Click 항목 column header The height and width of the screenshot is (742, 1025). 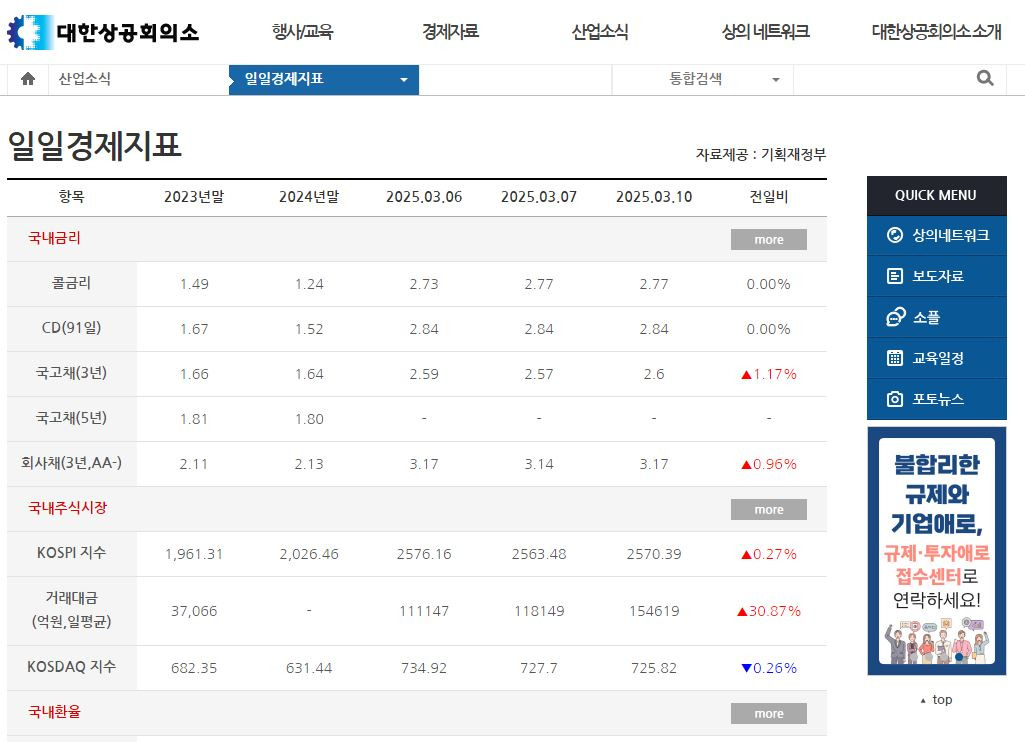(71, 197)
